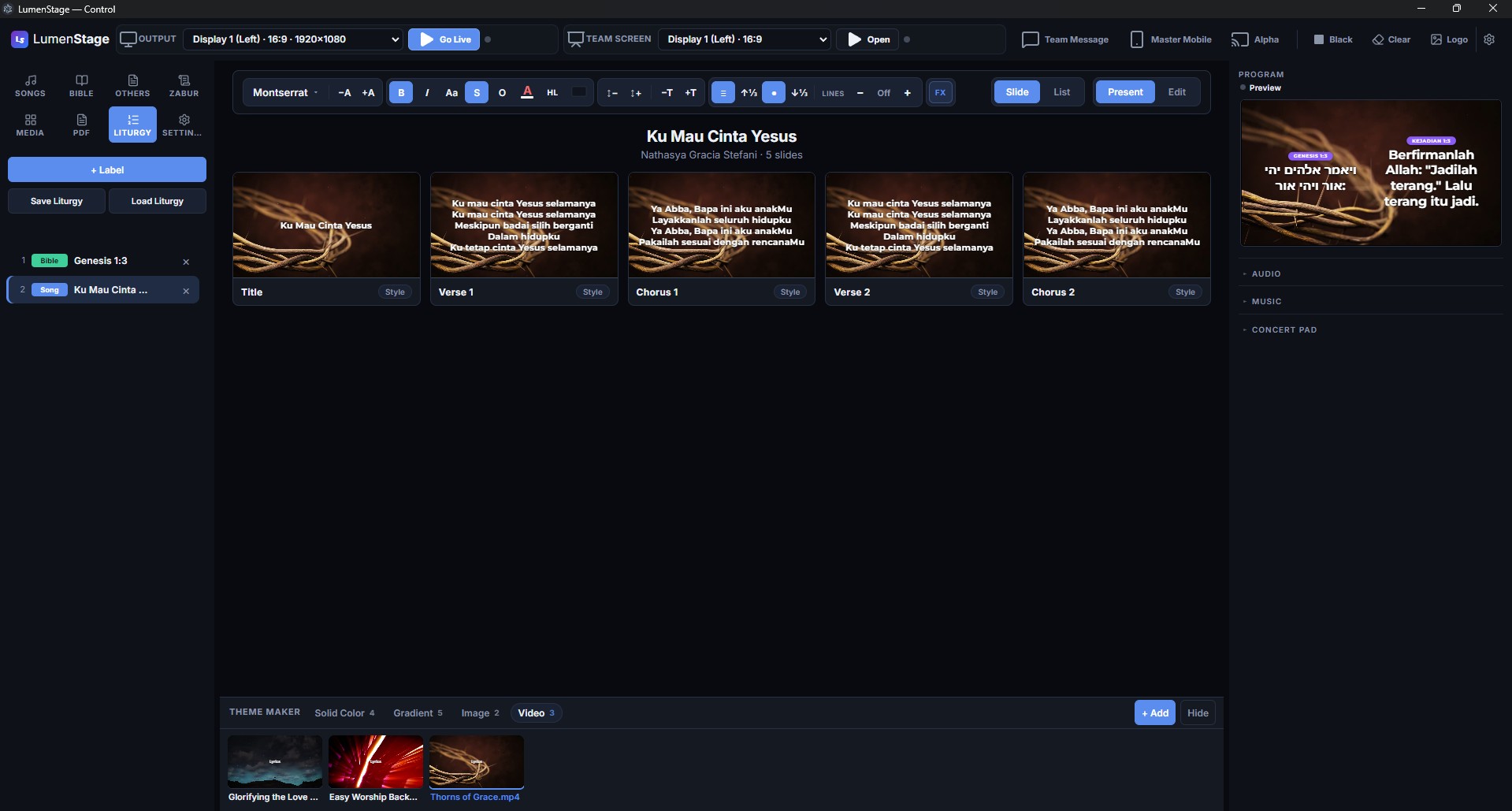Viewport: 1512px width, 811px height.
Task: Switch to Edit mode
Action: click(1176, 92)
